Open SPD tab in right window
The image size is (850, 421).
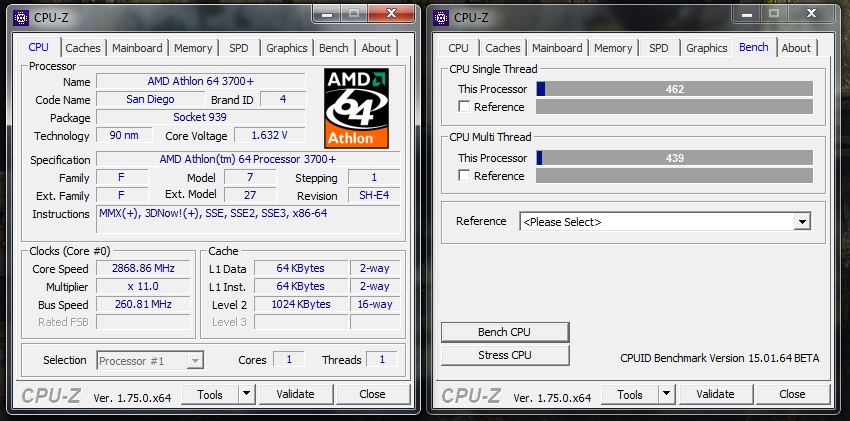(659, 48)
